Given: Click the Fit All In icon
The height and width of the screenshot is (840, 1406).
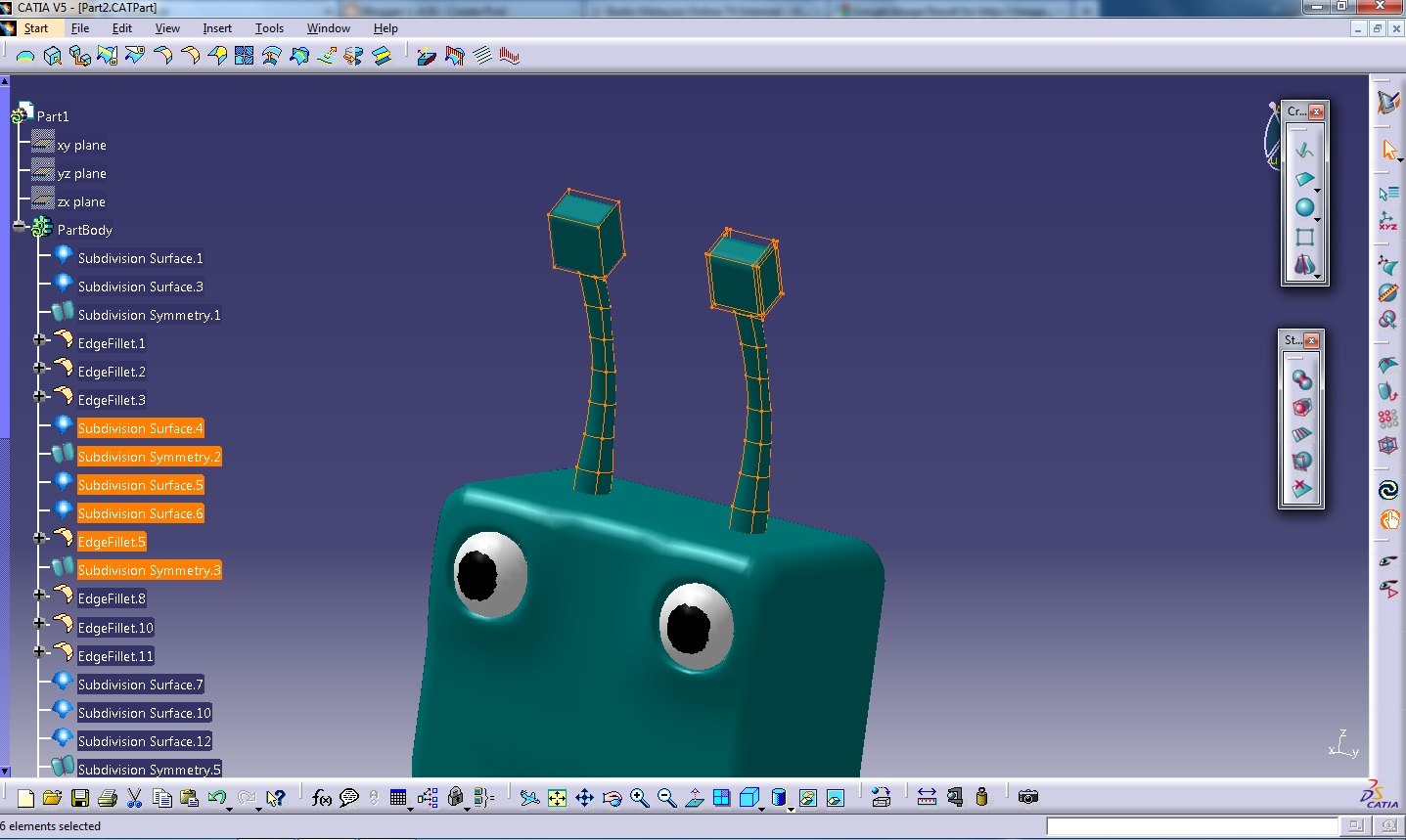Looking at the screenshot, I should (x=556, y=797).
